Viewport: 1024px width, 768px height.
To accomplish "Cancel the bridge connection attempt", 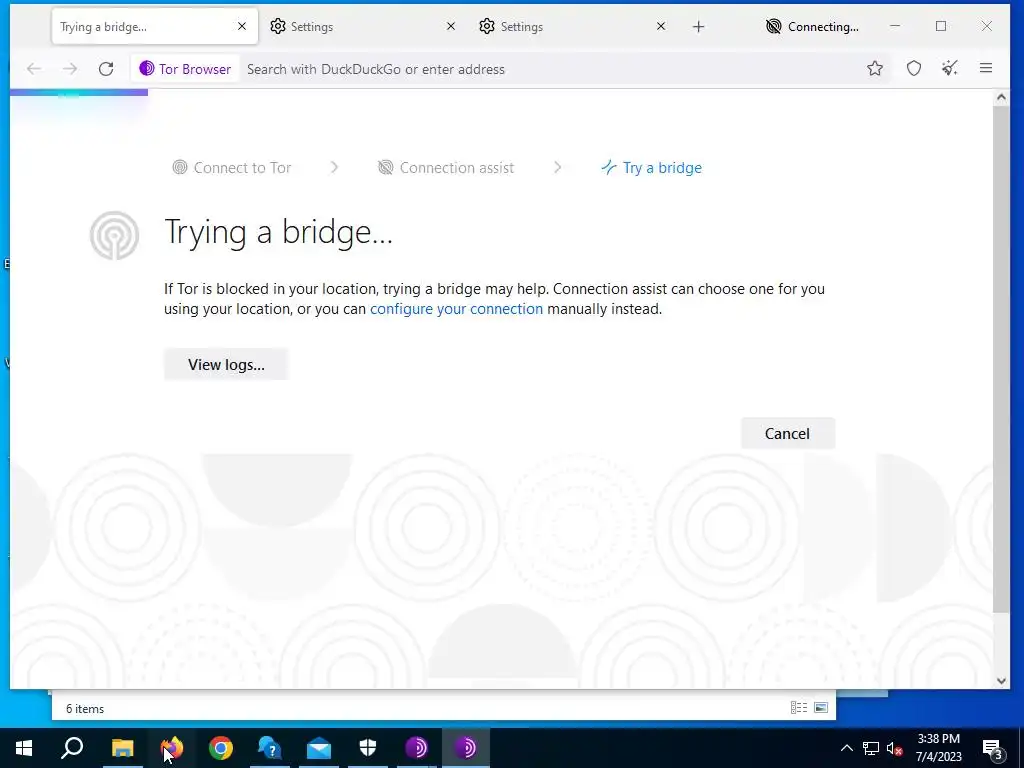I will (x=788, y=434).
